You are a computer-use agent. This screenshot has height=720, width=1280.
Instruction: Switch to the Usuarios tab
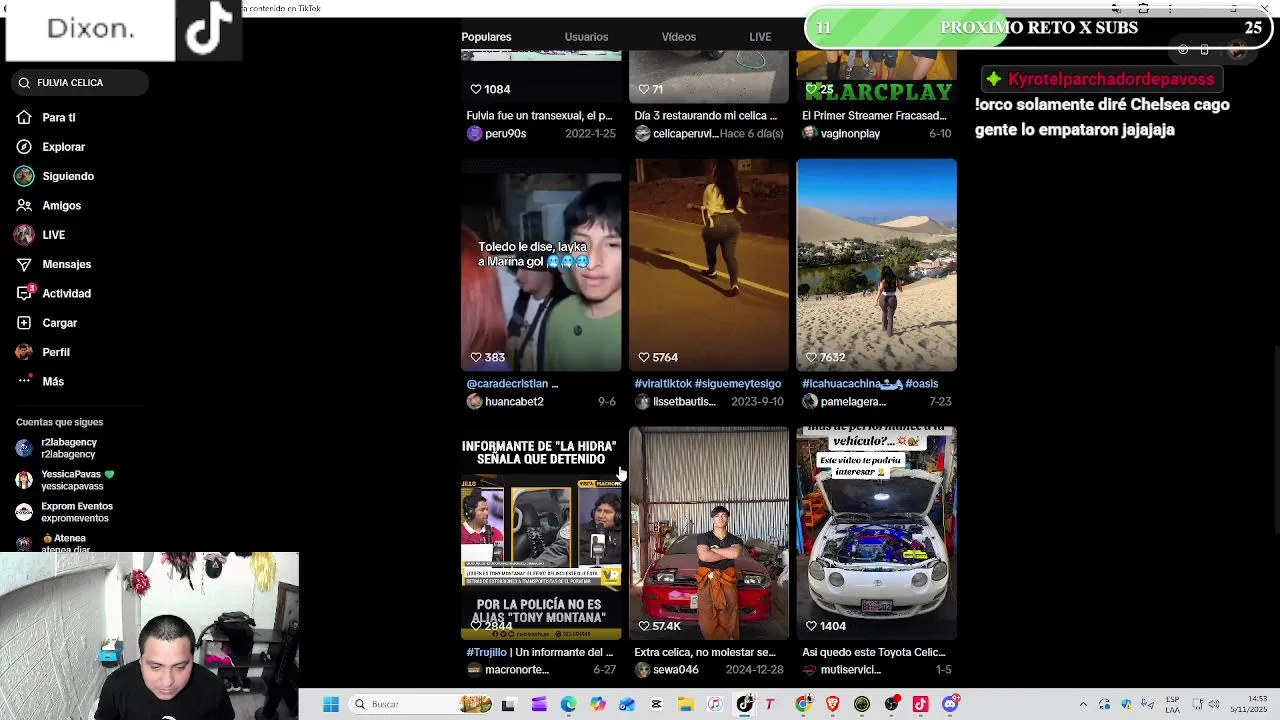[586, 37]
